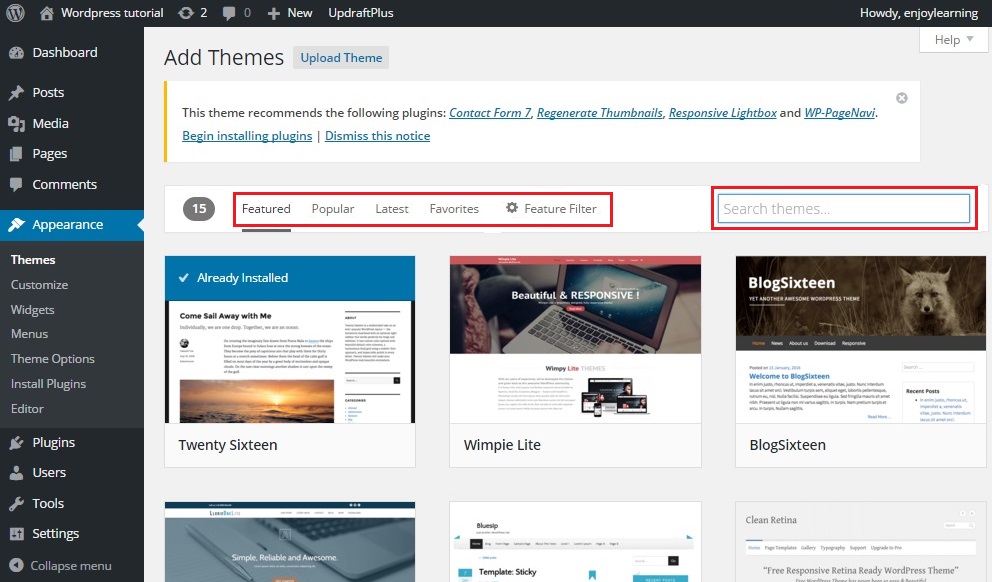Click the Plugins plug icon
This screenshot has height=582, width=992.
pyautogui.click(x=16, y=443)
